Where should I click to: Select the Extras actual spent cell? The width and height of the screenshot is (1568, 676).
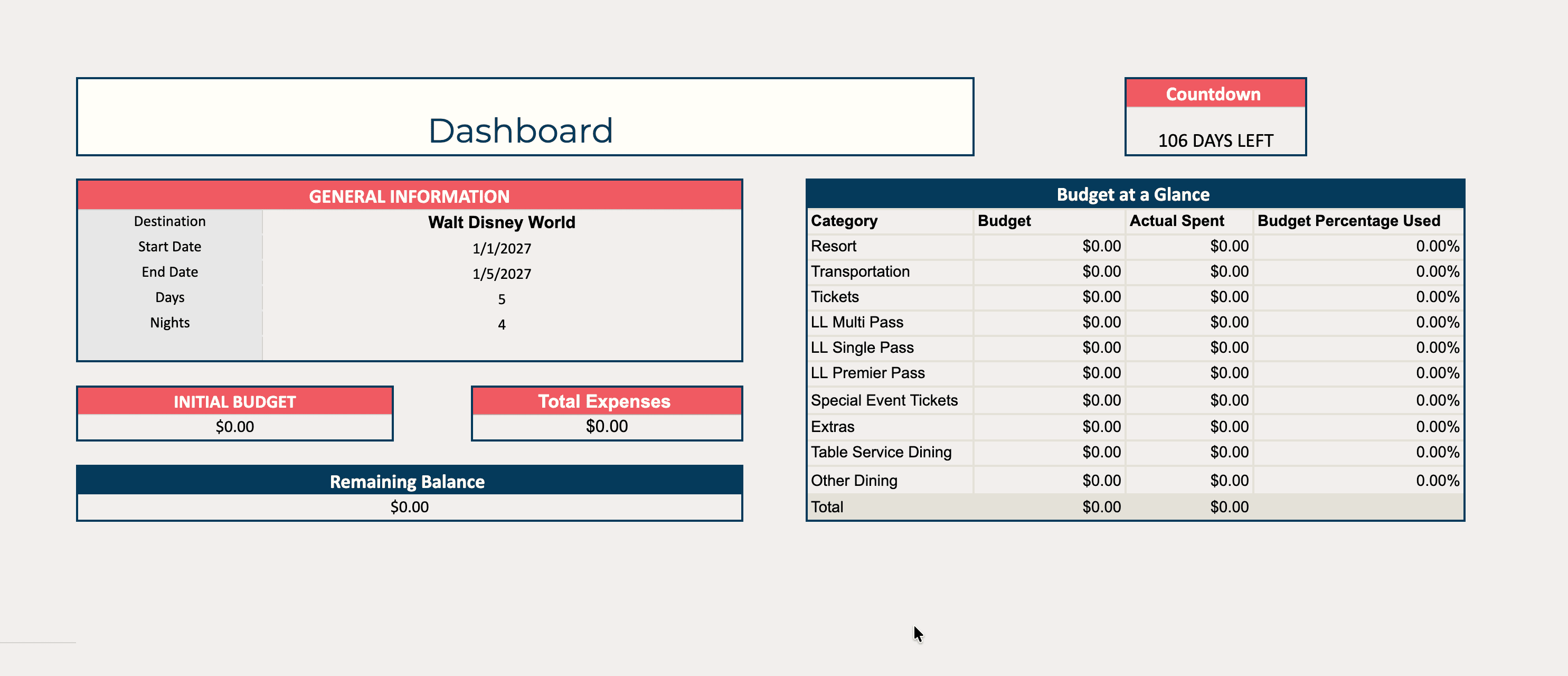[x=1189, y=427]
